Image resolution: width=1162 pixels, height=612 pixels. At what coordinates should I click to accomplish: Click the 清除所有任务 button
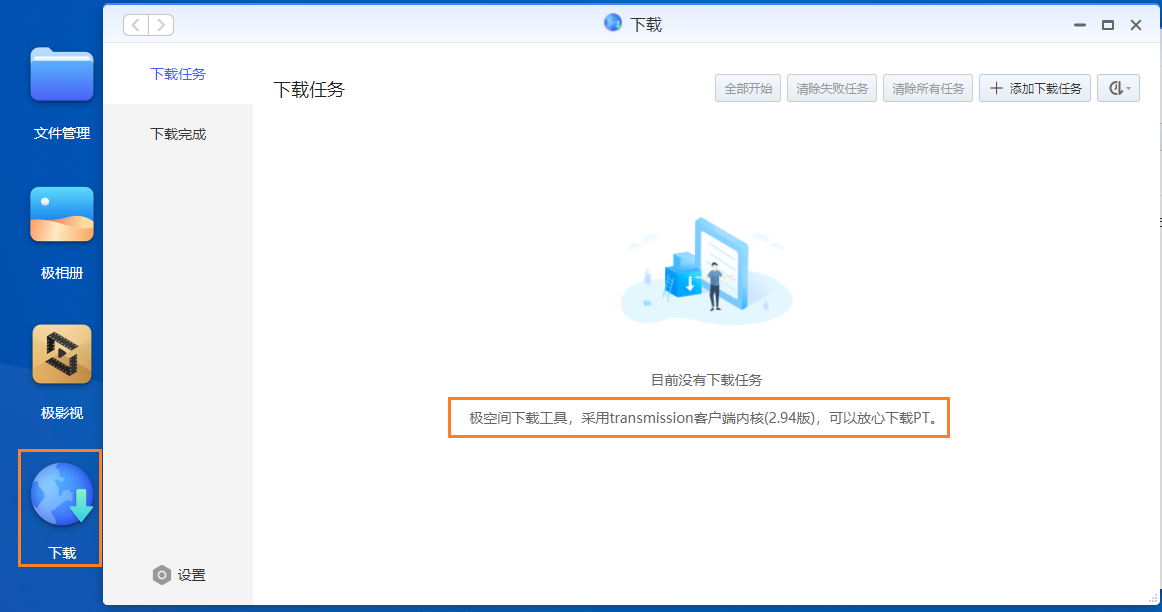click(x=928, y=88)
